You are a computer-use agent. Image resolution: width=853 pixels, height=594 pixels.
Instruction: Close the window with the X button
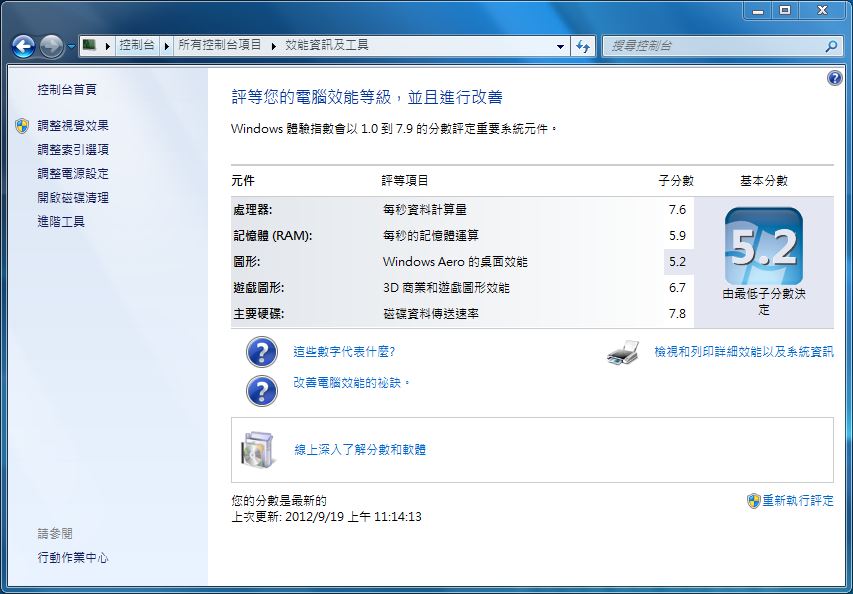click(822, 11)
